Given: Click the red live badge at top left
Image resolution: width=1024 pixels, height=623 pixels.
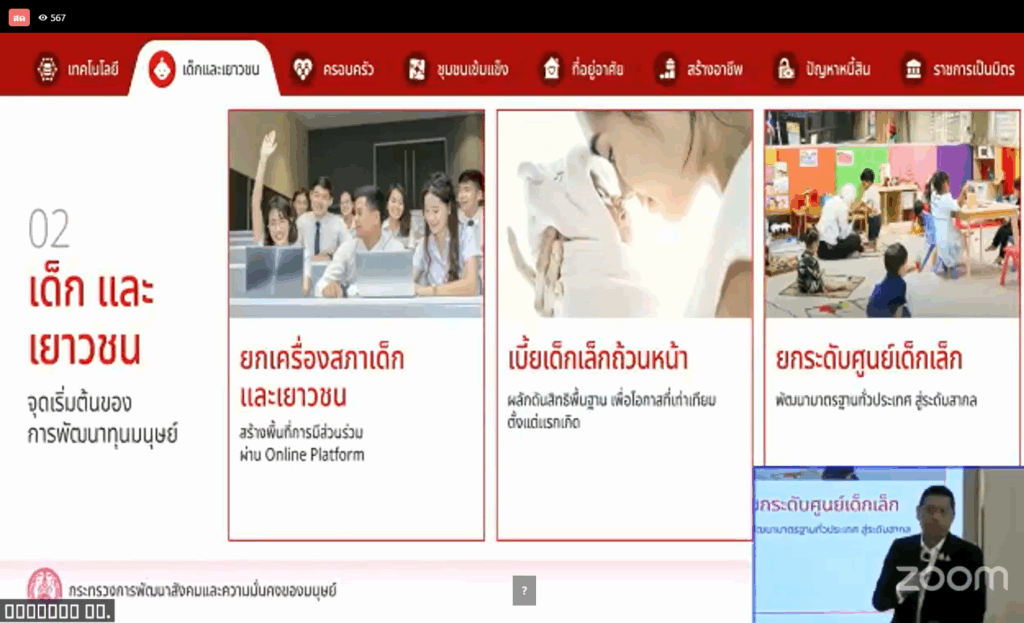Looking at the screenshot, I should pyautogui.click(x=19, y=17).
